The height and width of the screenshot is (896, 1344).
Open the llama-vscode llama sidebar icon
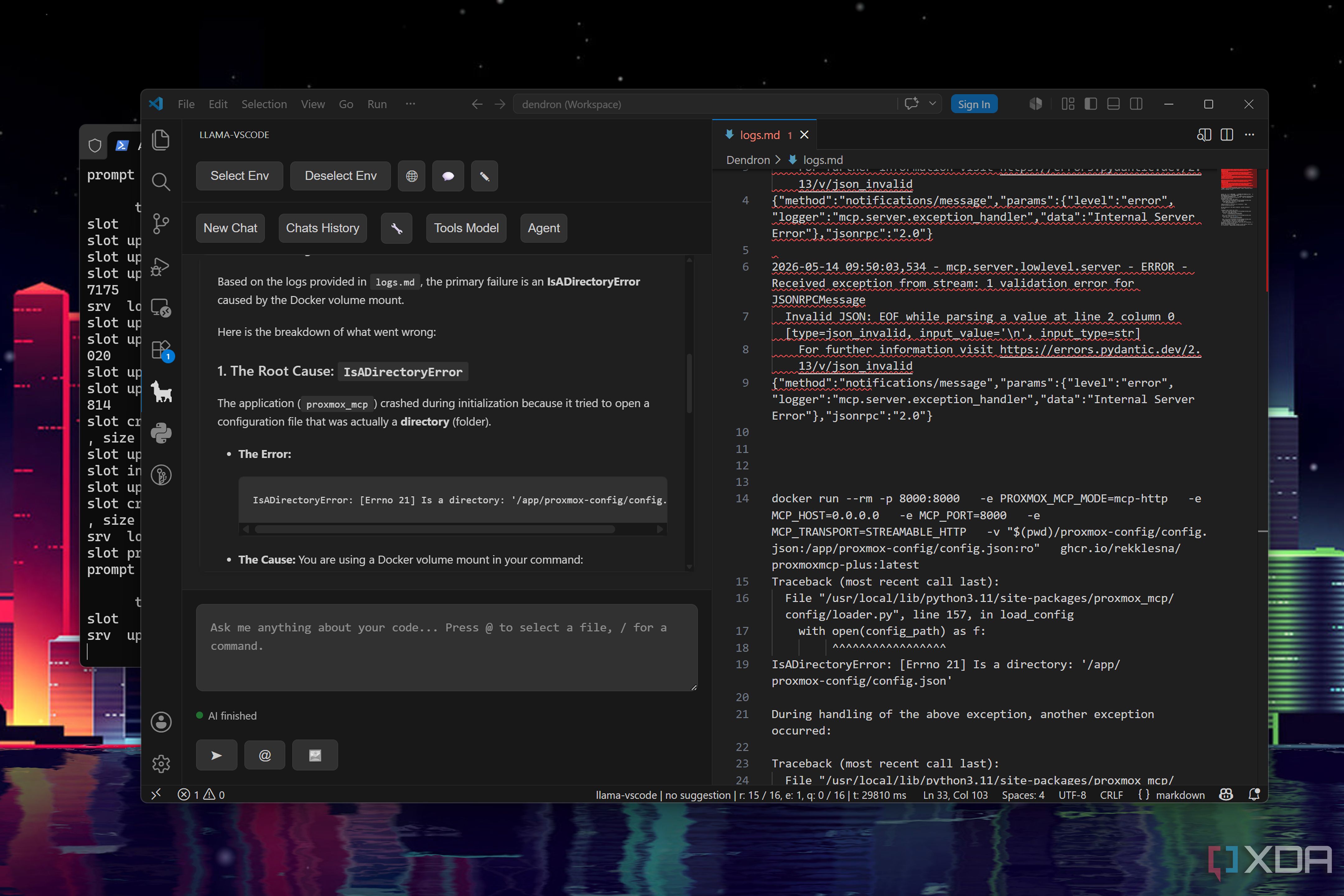162,391
